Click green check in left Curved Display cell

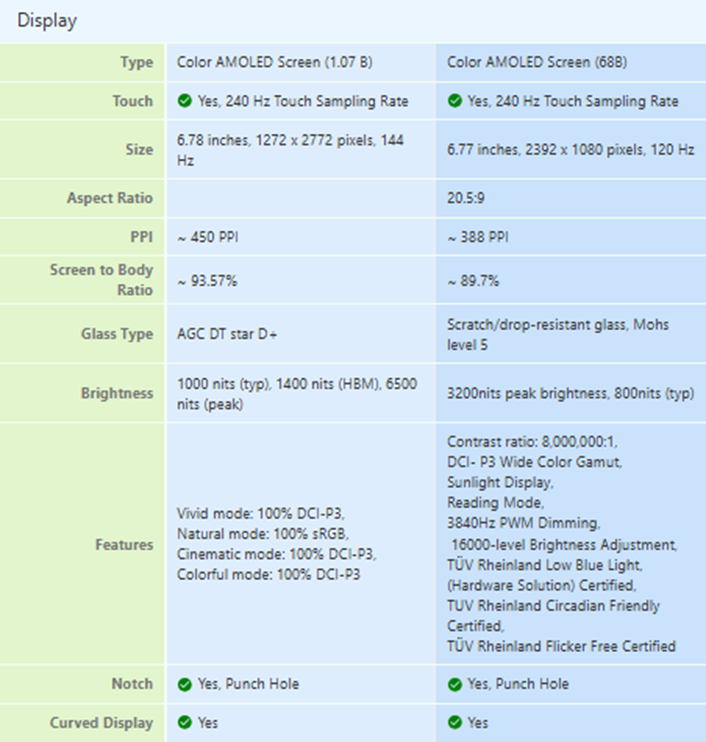(184, 722)
